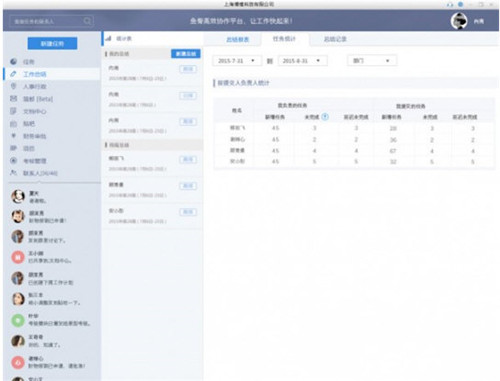
Task: Click the 姓名 column header in table
Action: click(x=237, y=110)
